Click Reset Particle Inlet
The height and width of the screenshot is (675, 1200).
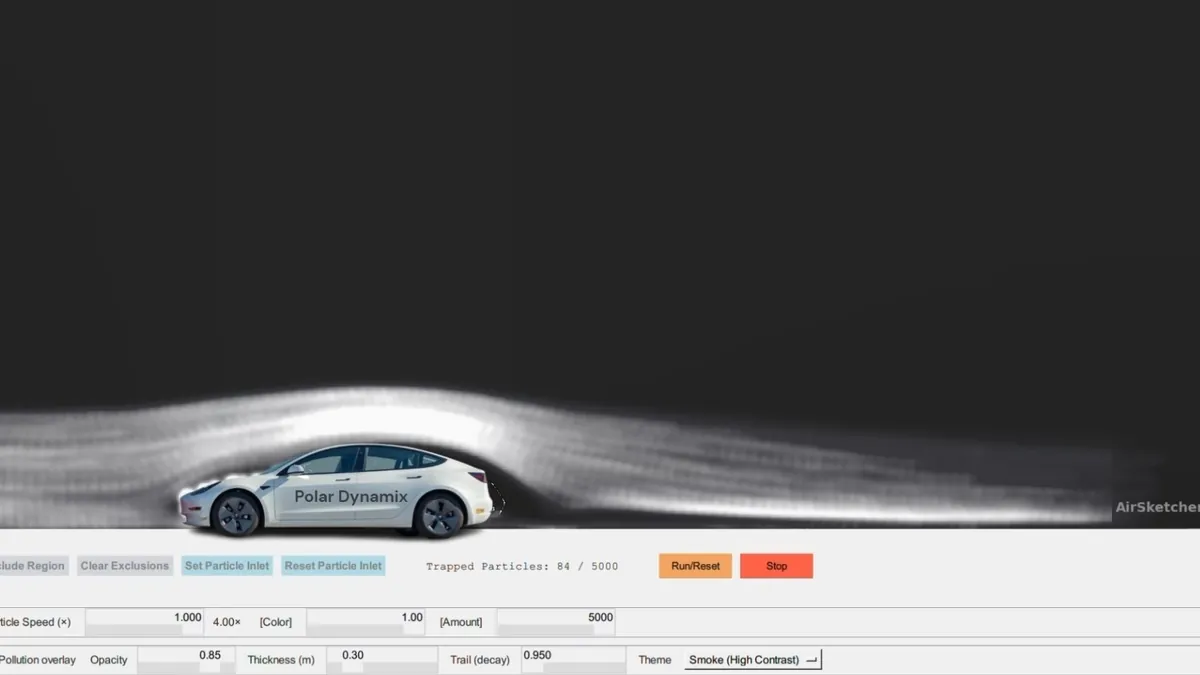click(x=333, y=566)
